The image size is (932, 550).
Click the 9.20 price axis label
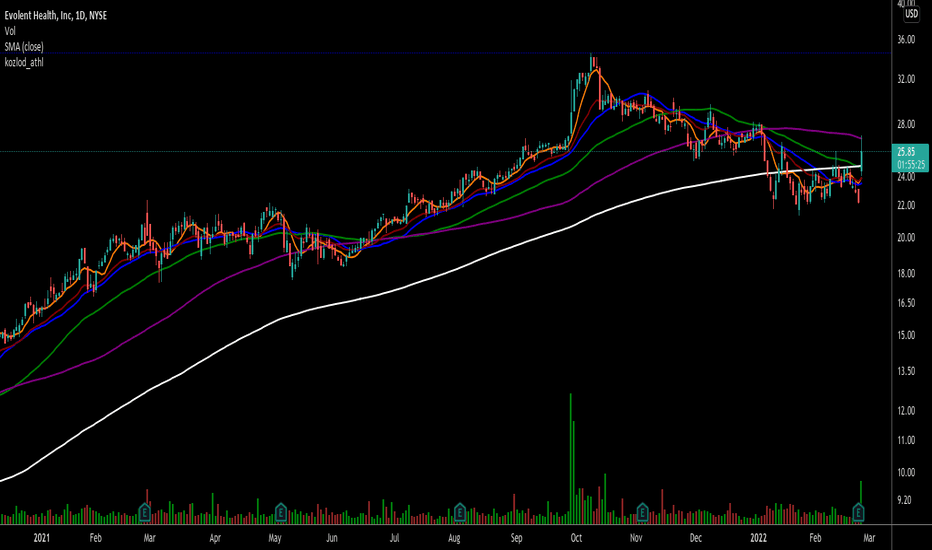pos(904,501)
